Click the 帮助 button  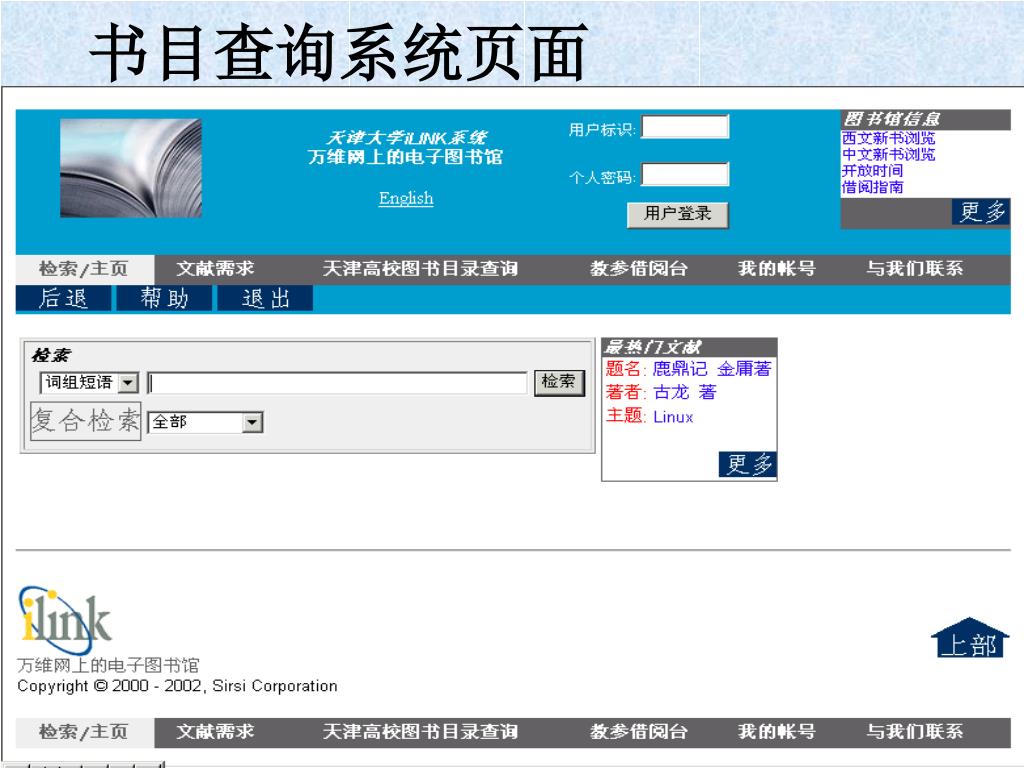(x=164, y=299)
